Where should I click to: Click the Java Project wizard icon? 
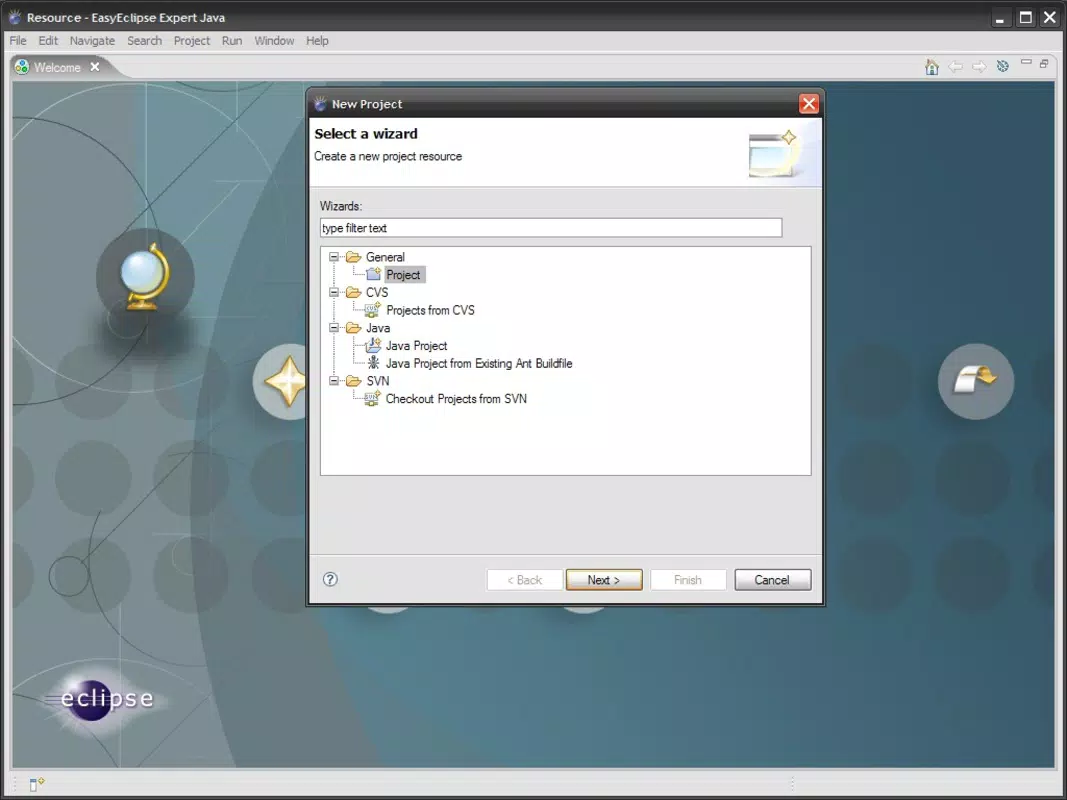pyautogui.click(x=373, y=345)
